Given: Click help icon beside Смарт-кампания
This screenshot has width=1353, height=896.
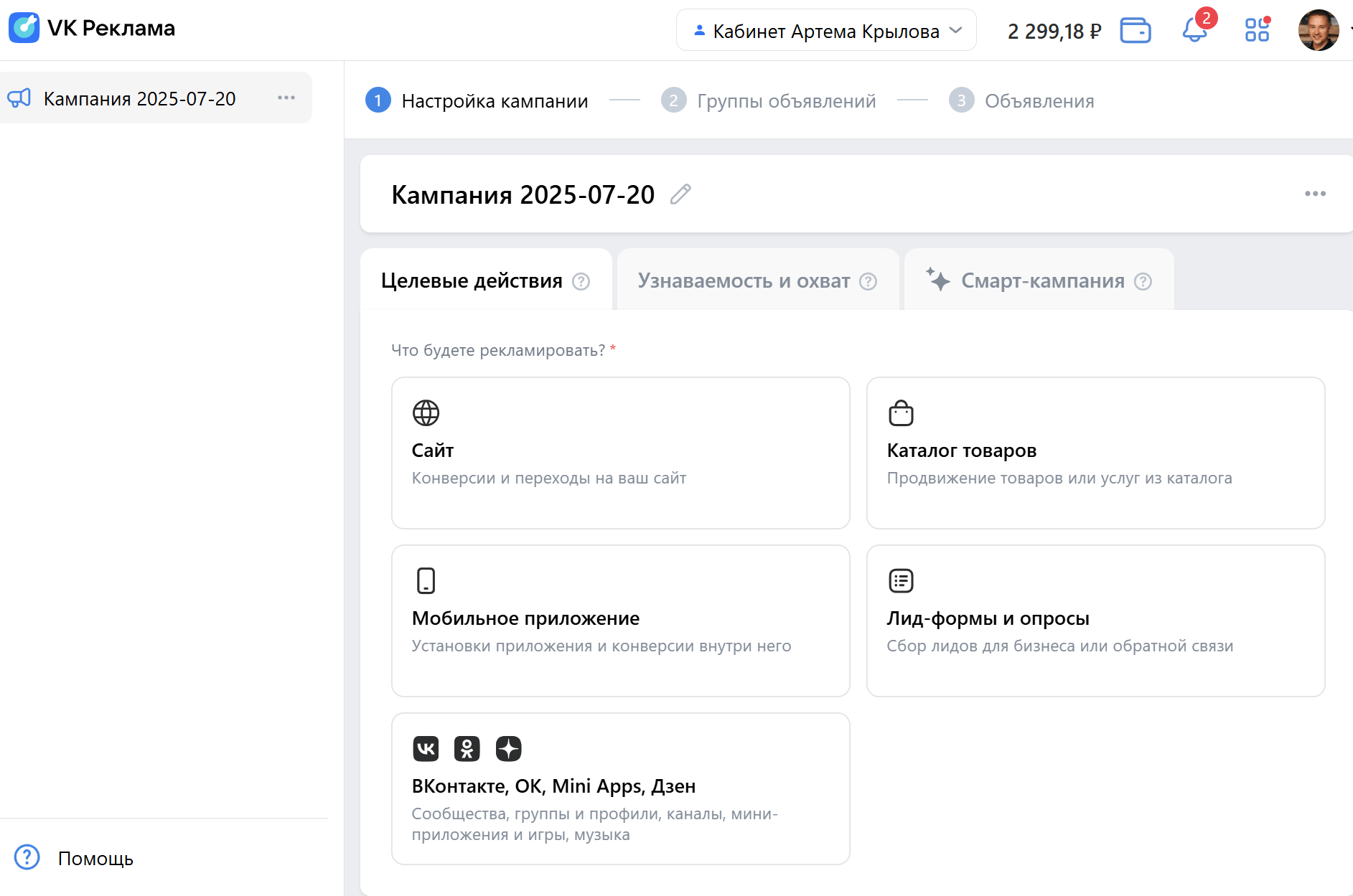Looking at the screenshot, I should pyautogui.click(x=1143, y=281).
